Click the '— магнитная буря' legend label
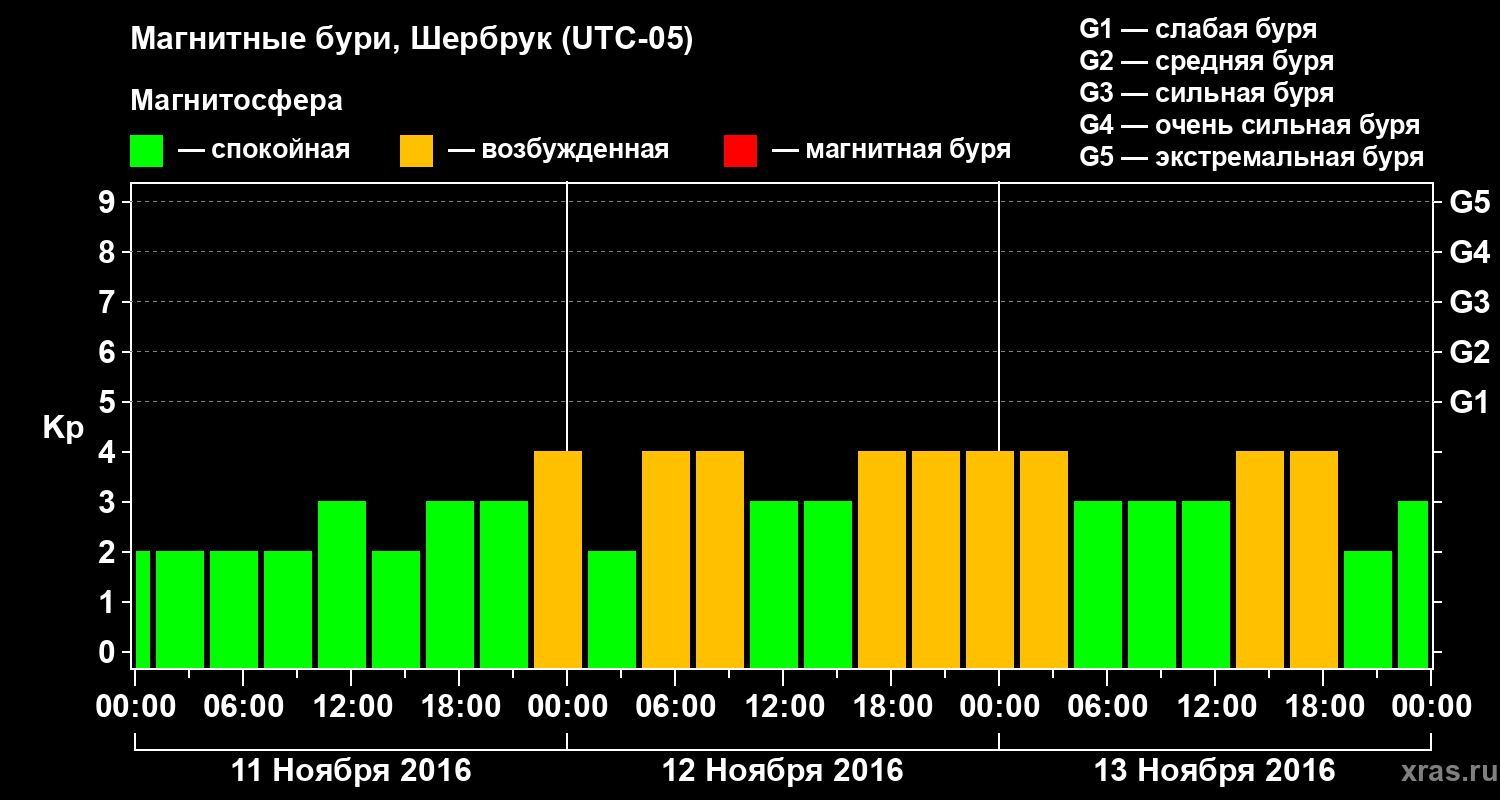The width and height of the screenshot is (1500, 800). point(892,150)
